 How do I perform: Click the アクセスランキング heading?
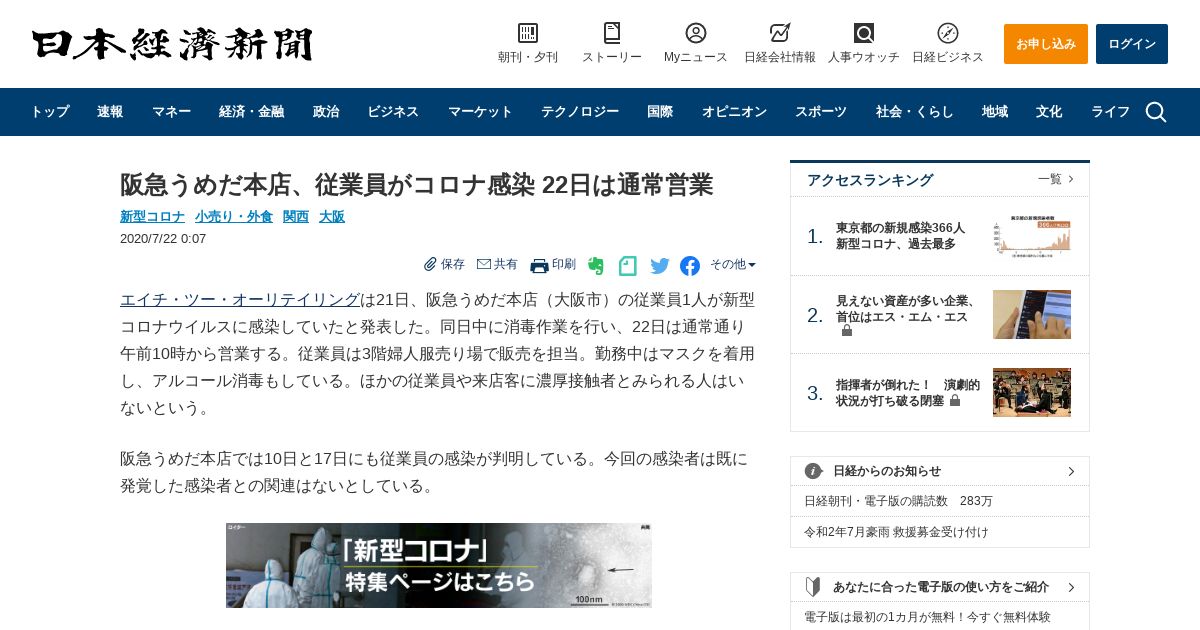(870, 180)
